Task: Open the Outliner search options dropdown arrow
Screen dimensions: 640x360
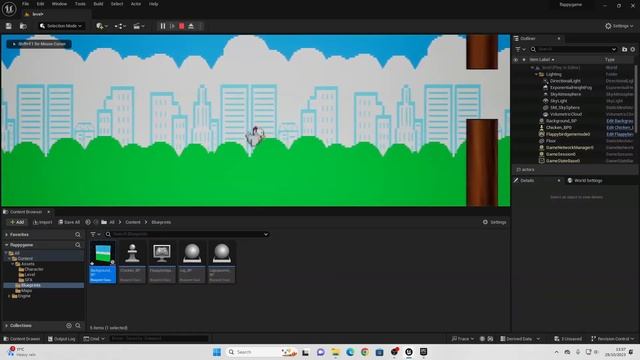Action: [613, 49]
